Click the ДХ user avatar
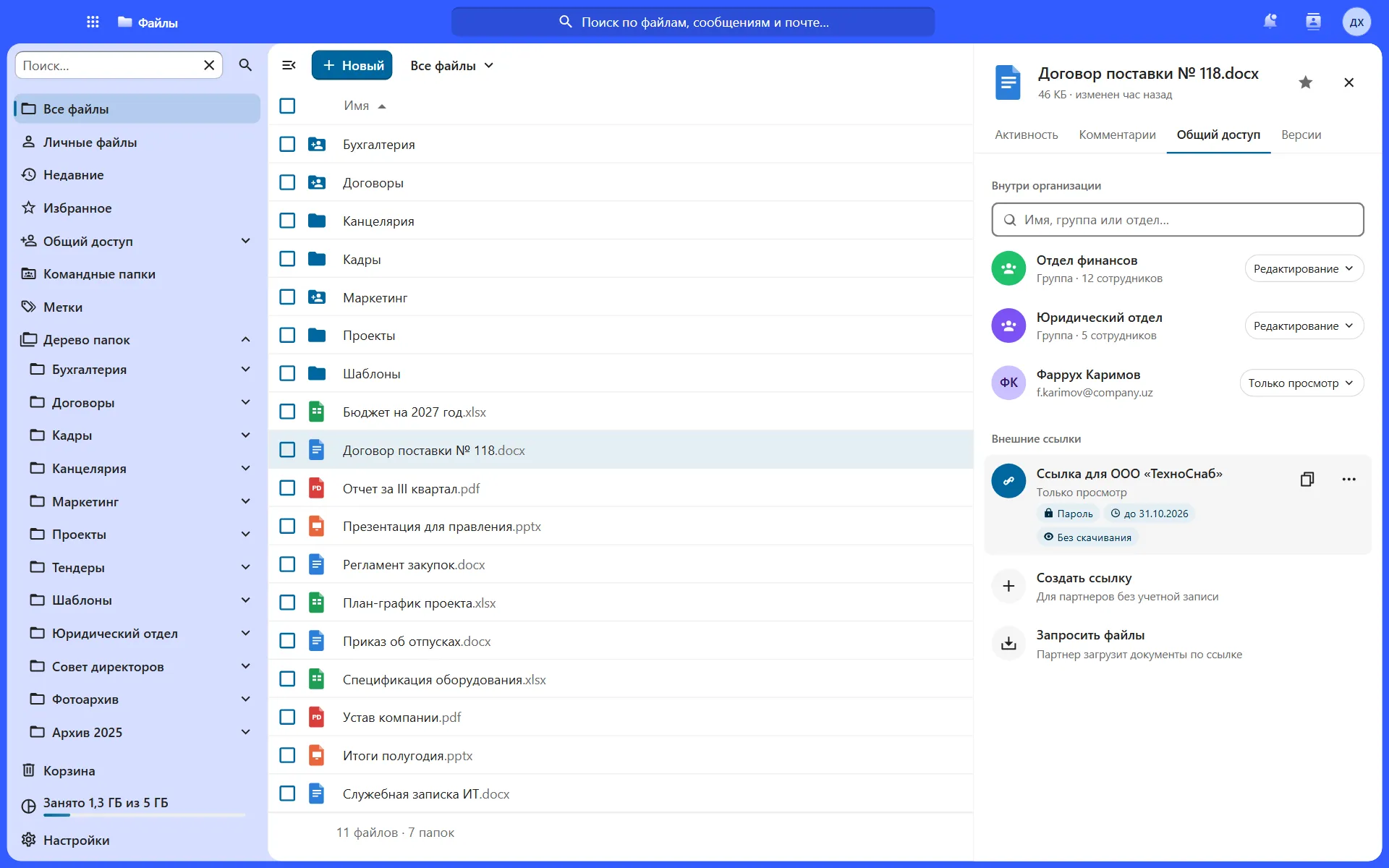Viewport: 1389px width, 868px height. (x=1356, y=22)
